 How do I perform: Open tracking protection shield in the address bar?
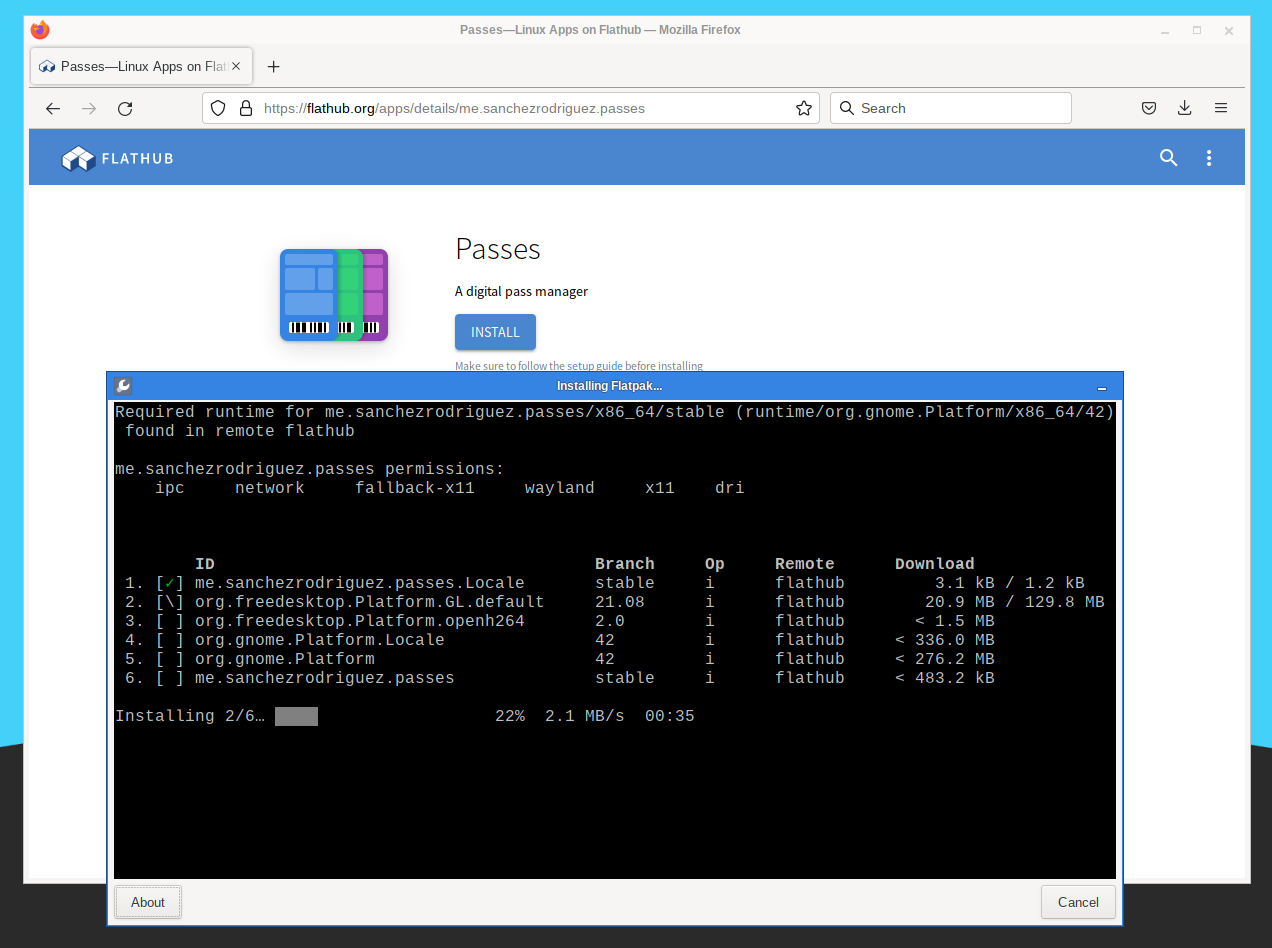click(x=218, y=108)
